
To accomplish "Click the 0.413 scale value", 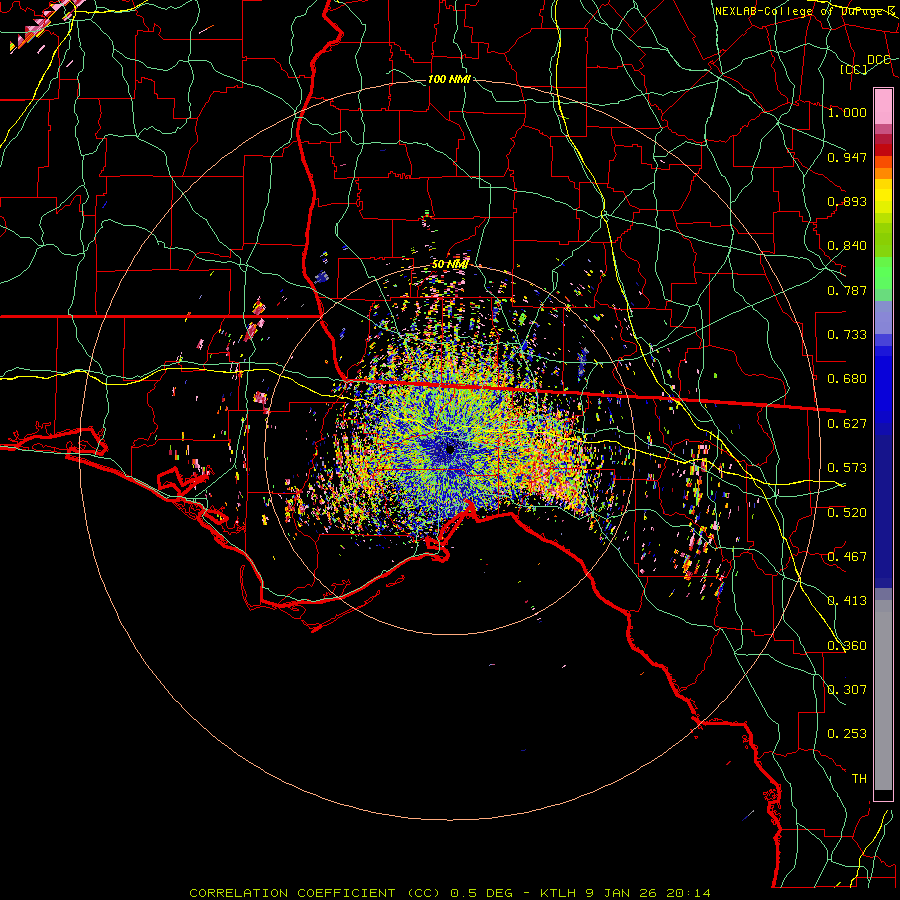I will (x=847, y=601).
